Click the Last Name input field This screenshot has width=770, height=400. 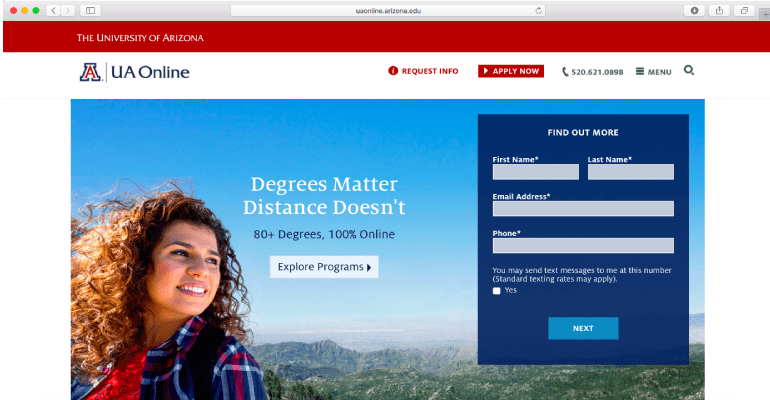pos(631,172)
